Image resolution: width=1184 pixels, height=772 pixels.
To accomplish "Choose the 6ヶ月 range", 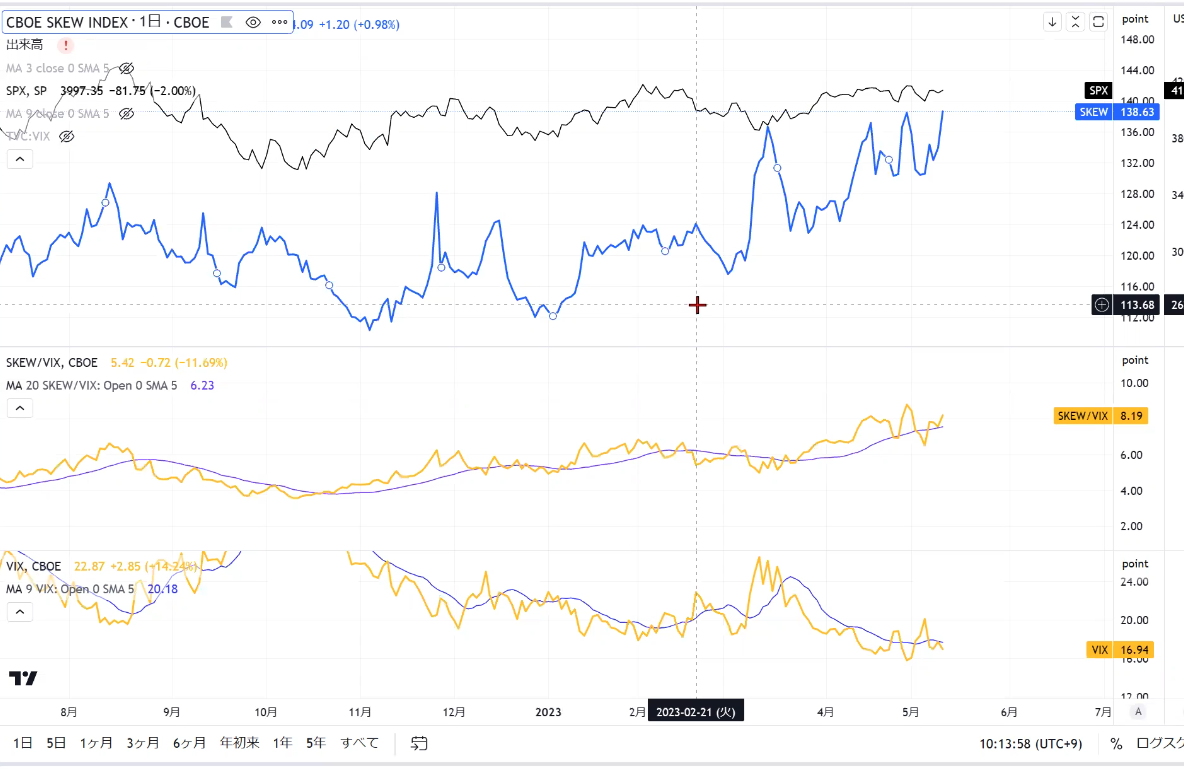I will pyautogui.click(x=190, y=743).
